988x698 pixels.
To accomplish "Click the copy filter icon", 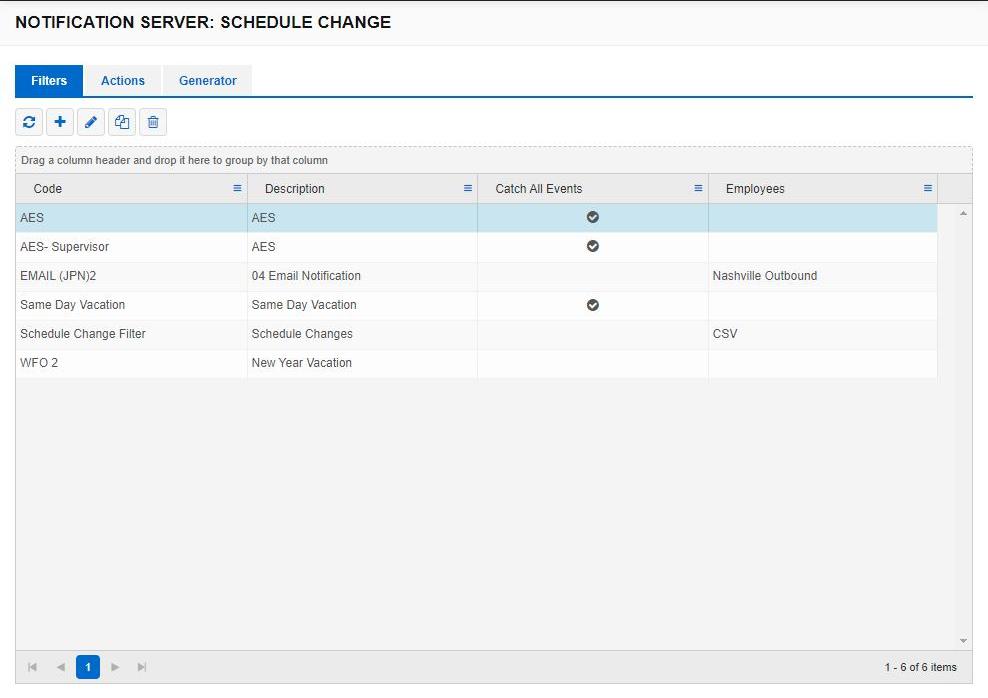I will click(x=122, y=121).
